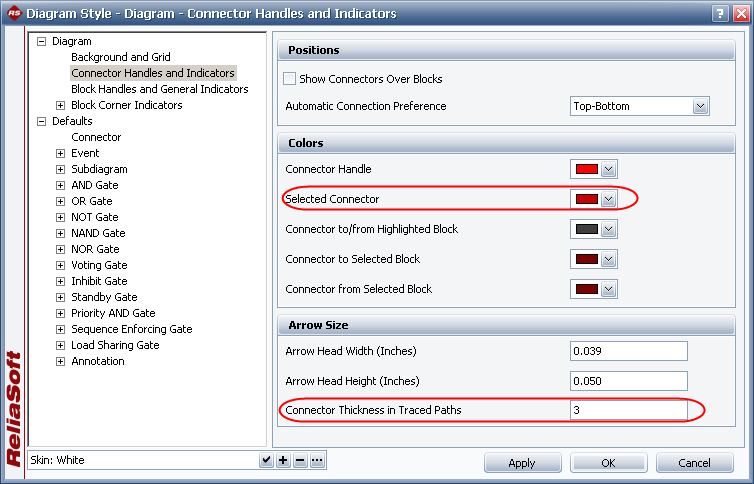
Task: Click the minus icon to remove the skin
Action: pos(300,460)
